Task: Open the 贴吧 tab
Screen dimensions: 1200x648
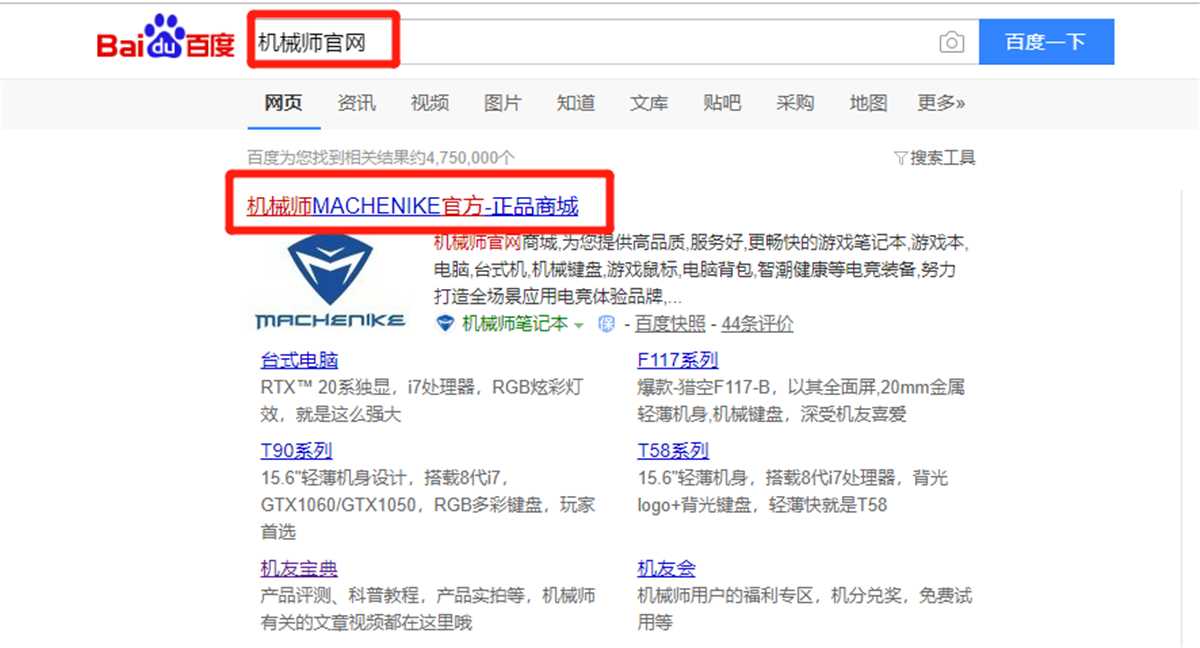Action: 722,103
